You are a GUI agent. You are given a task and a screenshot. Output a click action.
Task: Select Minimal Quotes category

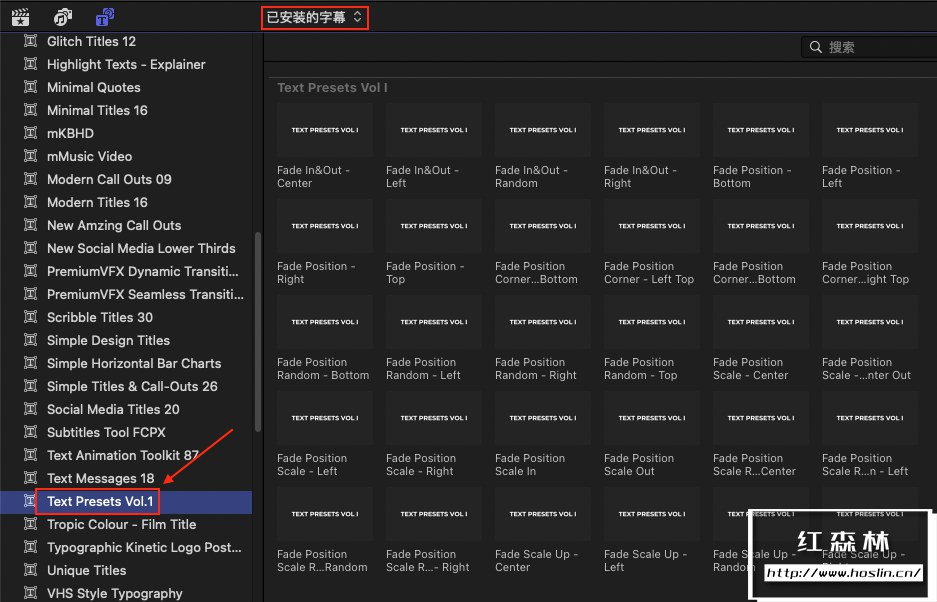click(x=94, y=87)
